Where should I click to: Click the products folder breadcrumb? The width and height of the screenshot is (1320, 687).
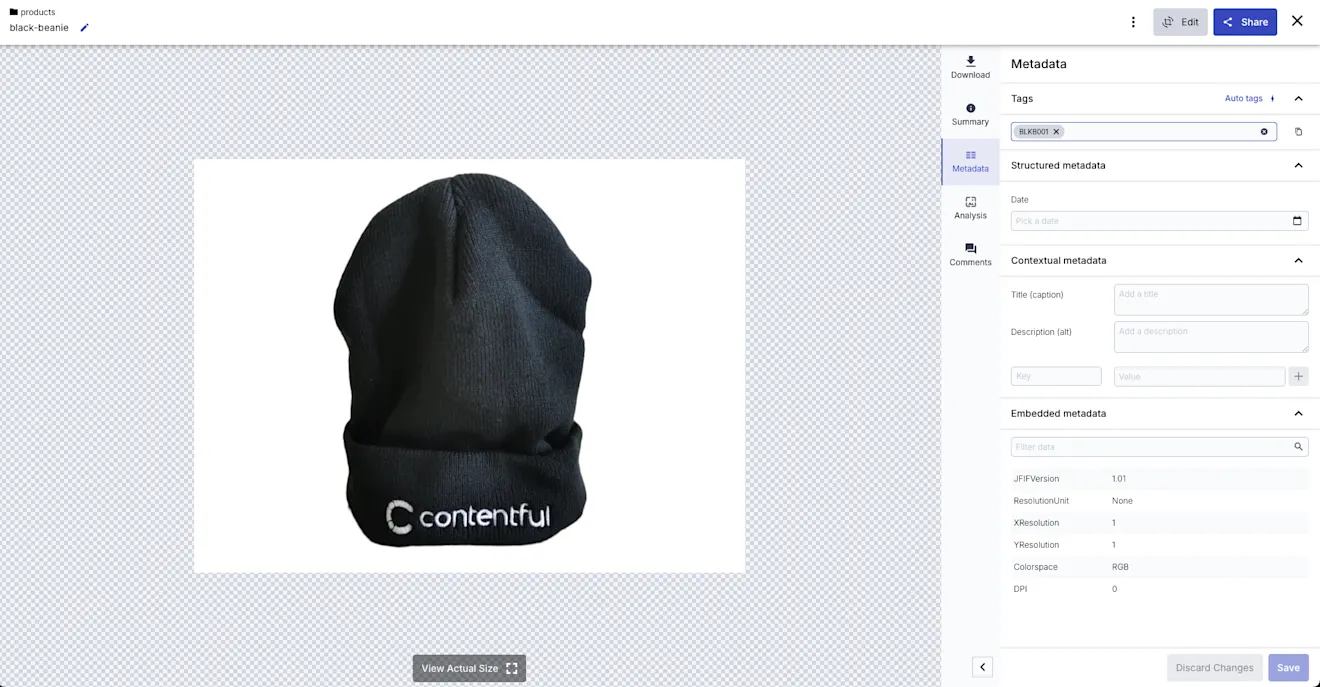38,12
